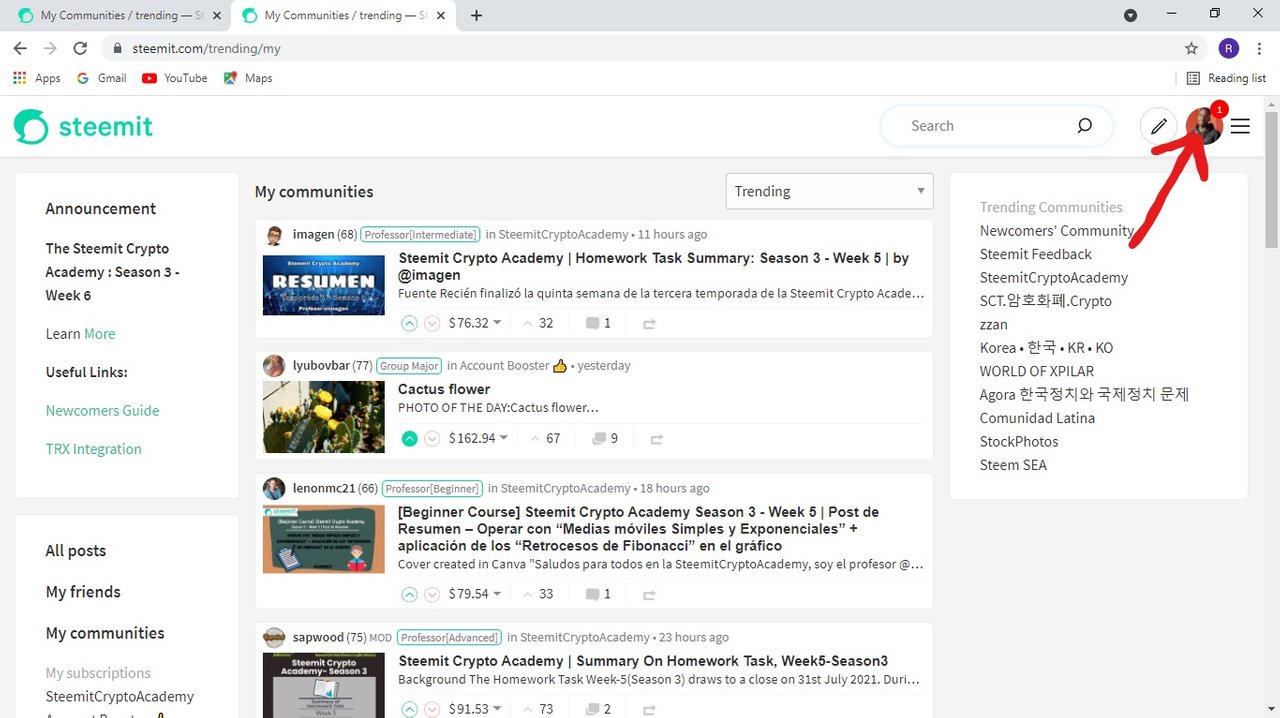This screenshot has height=718, width=1280.
Task: Select My communities in sidebar
Action: pyautogui.click(x=105, y=633)
